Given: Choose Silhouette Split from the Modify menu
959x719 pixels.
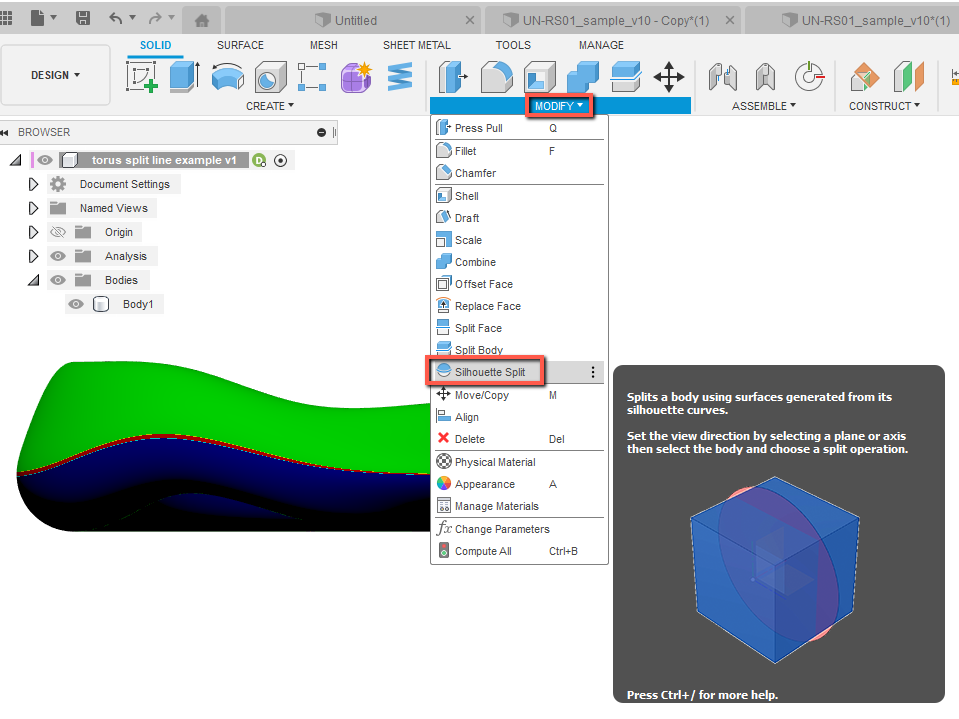Looking at the screenshot, I should point(488,371).
